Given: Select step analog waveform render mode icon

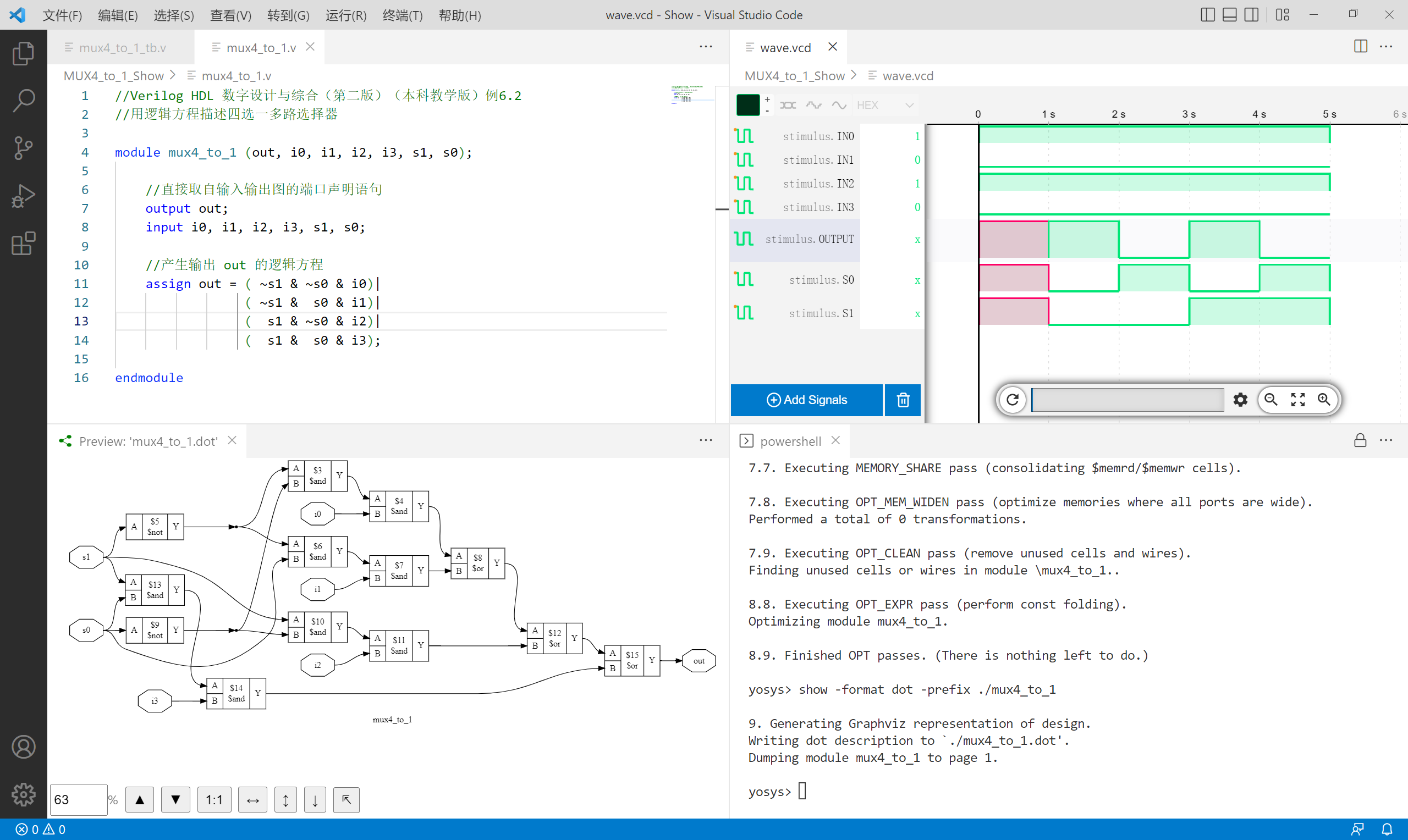Looking at the screenshot, I should tap(813, 106).
